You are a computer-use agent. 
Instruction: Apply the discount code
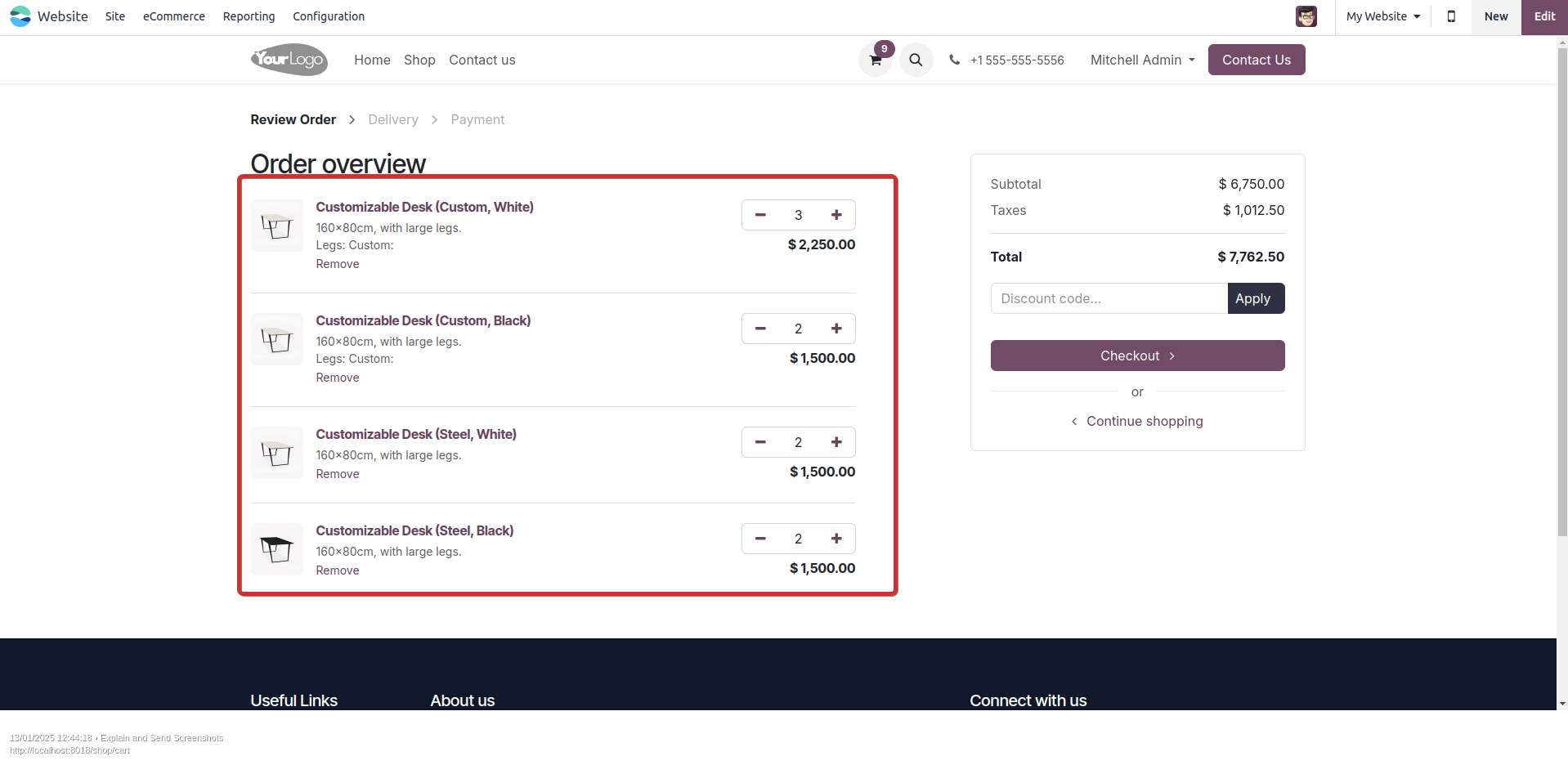[1255, 298]
